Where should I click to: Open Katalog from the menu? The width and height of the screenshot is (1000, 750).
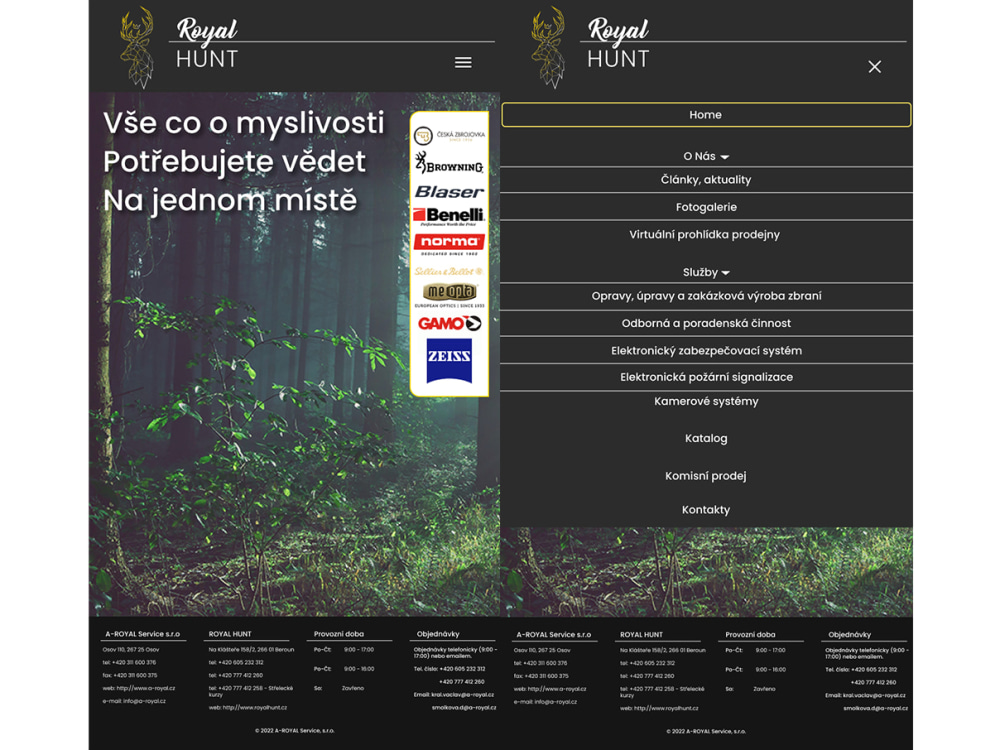tap(706, 439)
